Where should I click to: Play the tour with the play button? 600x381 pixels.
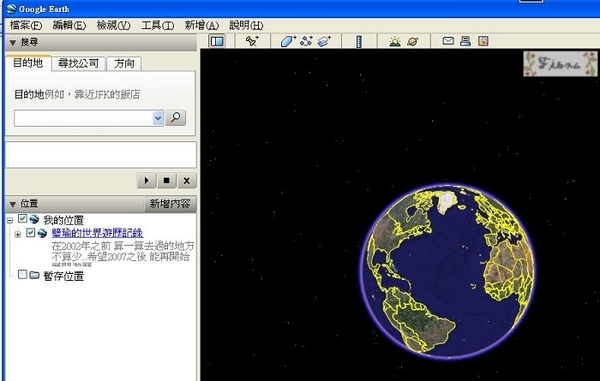pos(146,180)
